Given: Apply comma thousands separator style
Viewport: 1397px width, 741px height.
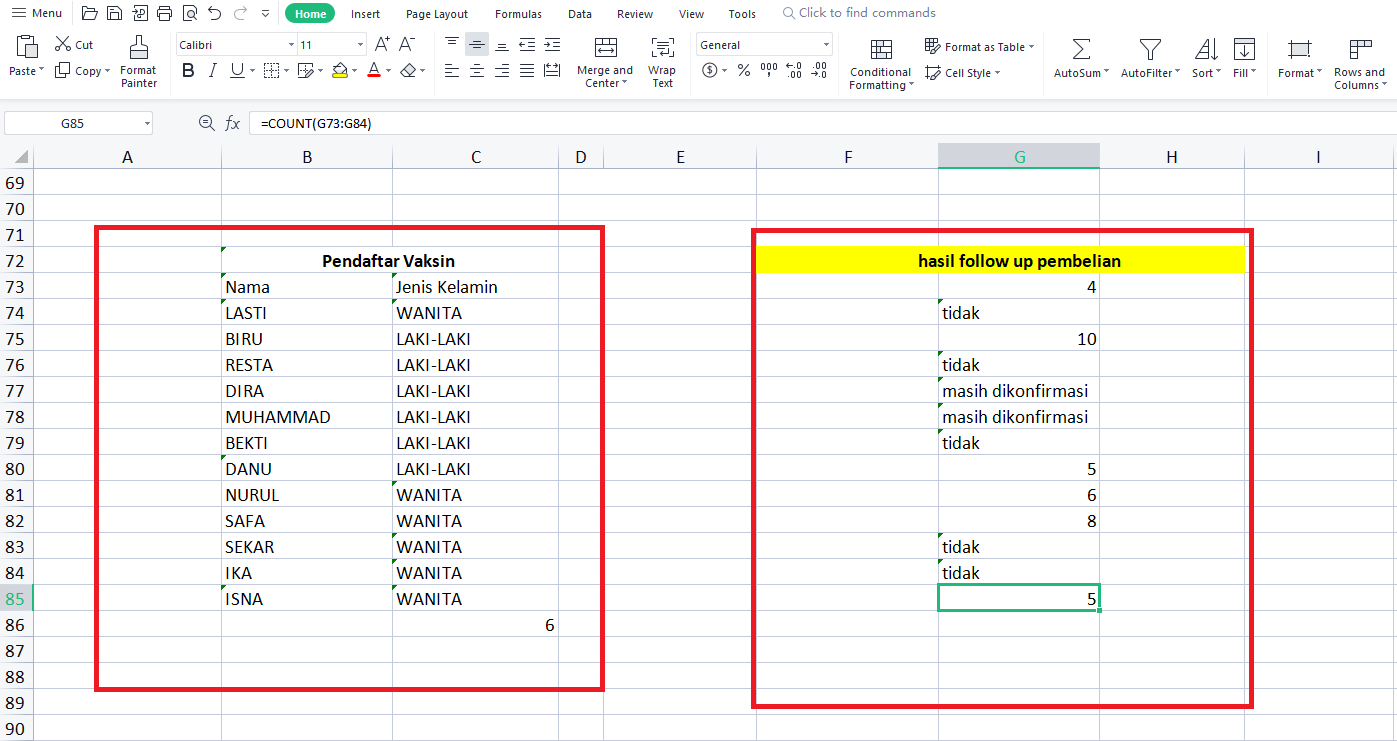Looking at the screenshot, I should point(768,70).
